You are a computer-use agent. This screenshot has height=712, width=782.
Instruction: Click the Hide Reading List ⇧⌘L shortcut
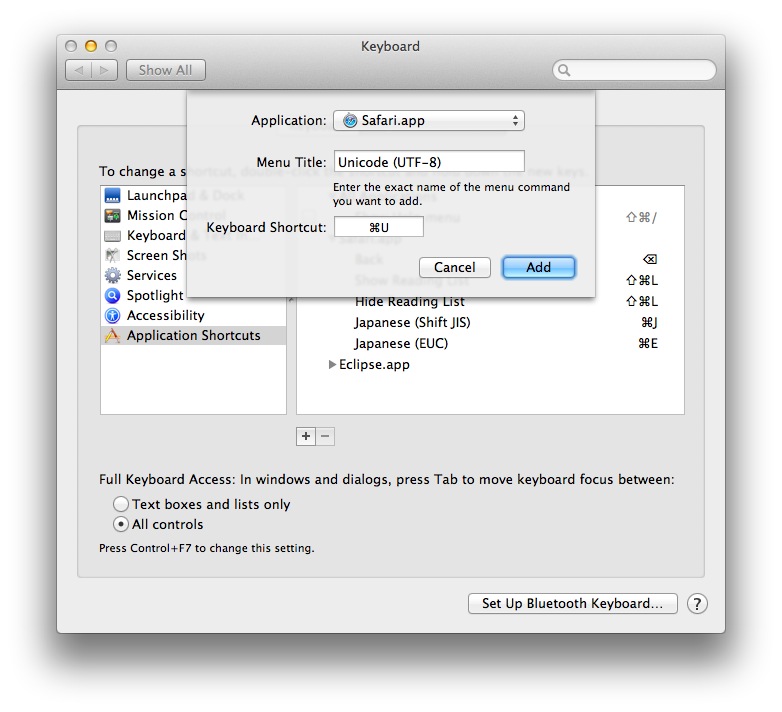[642, 301]
